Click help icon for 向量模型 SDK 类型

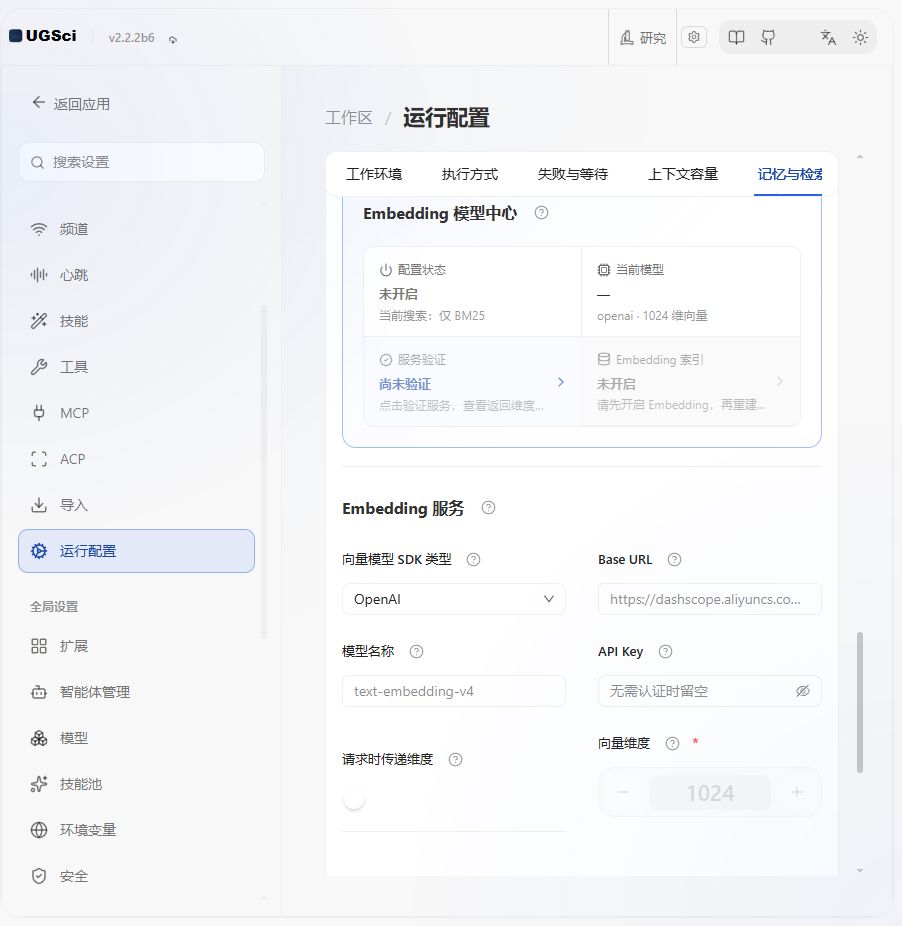[473, 559]
